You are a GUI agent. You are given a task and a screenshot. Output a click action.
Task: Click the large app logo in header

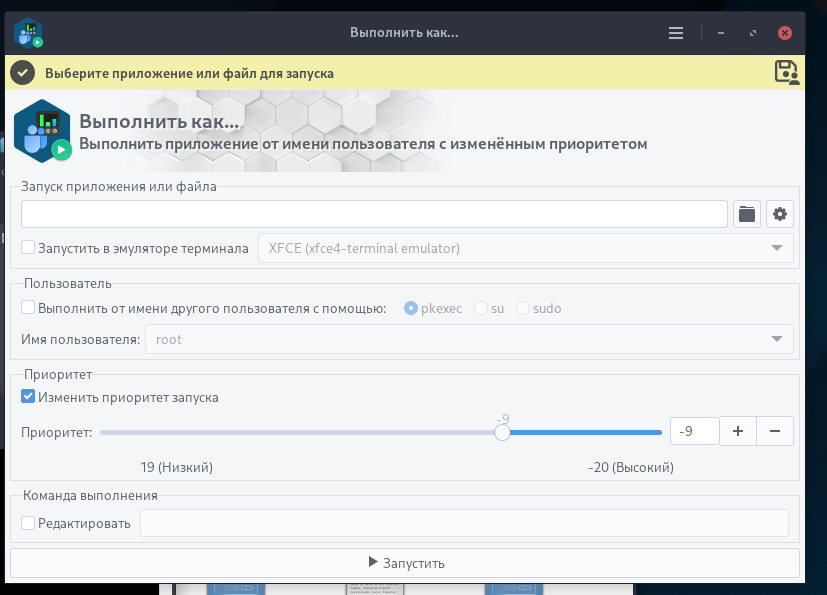[x=43, y=131]
